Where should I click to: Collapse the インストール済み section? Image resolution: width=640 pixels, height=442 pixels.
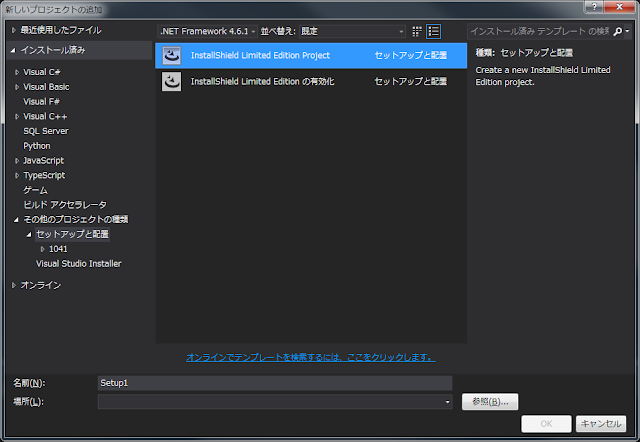point(13,50)
